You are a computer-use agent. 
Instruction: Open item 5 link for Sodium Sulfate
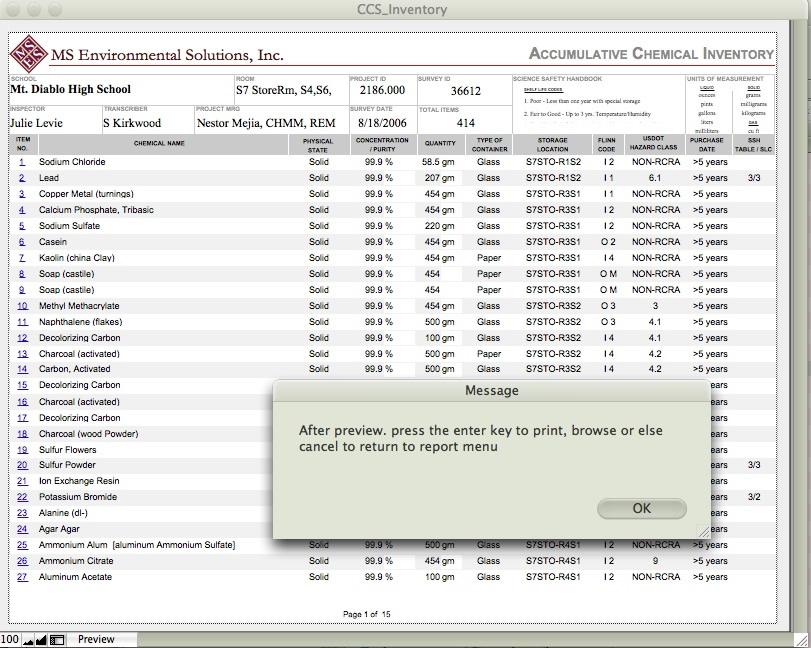22,226
